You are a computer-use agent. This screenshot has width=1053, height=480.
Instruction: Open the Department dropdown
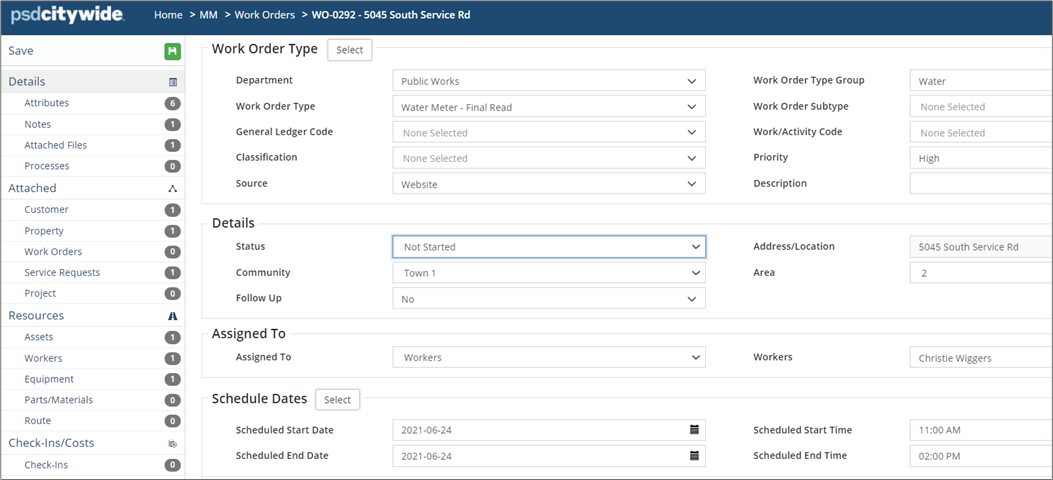pyautogui.click(x=548, y=81)
